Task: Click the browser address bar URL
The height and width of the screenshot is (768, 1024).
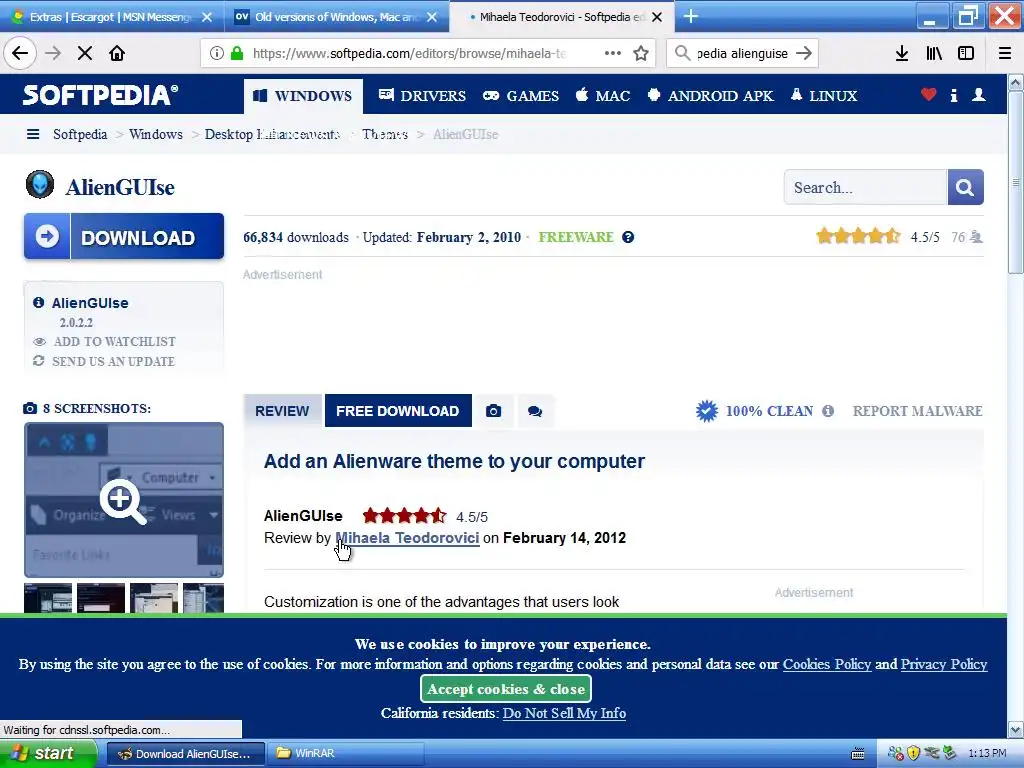Action: point(409,54)
